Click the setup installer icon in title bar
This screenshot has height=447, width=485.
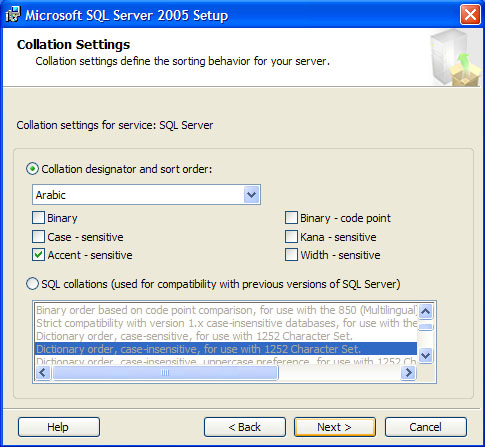(x=13, y=15)
